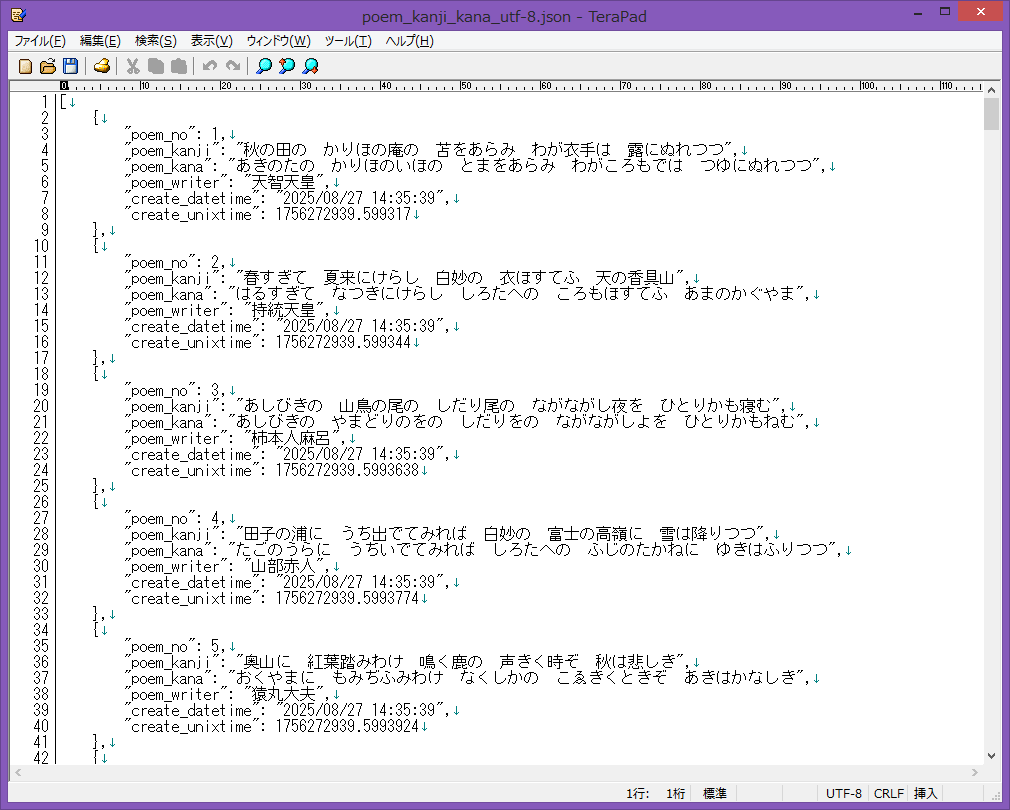Click the Find Next magnifier icon

tap(310, 66)
